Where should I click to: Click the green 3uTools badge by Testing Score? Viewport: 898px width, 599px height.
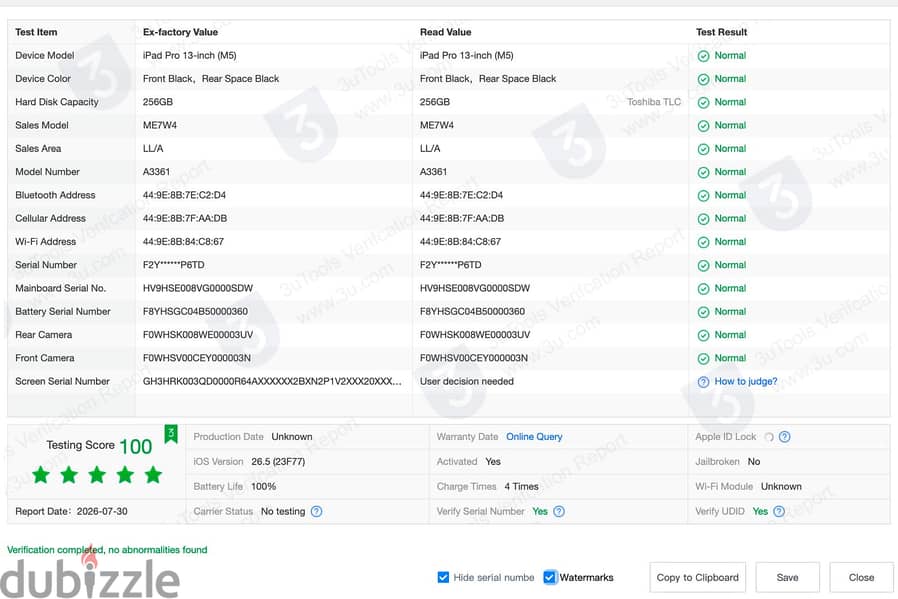coord(171,434)
